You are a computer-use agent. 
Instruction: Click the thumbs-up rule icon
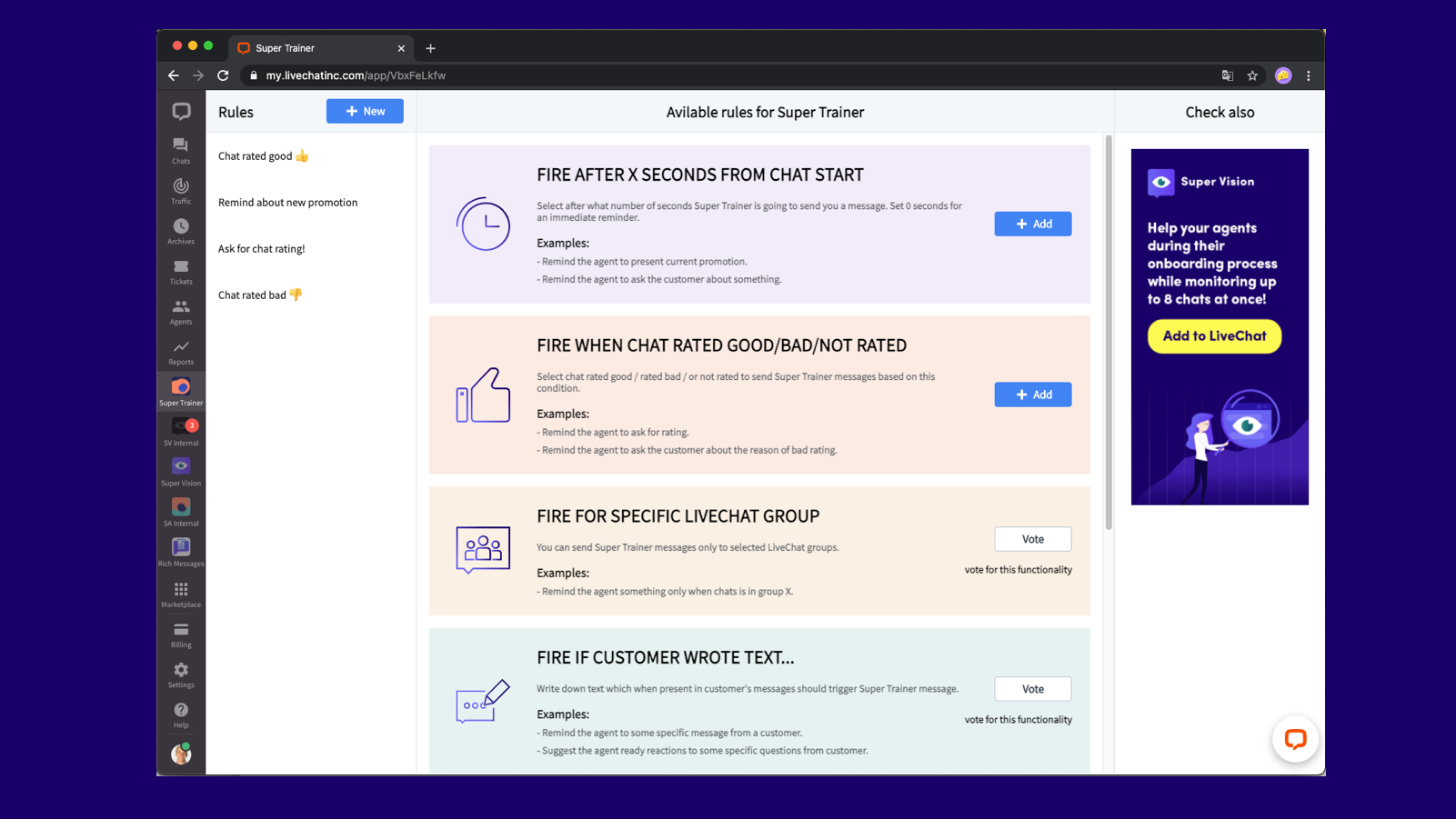point(483,395)
